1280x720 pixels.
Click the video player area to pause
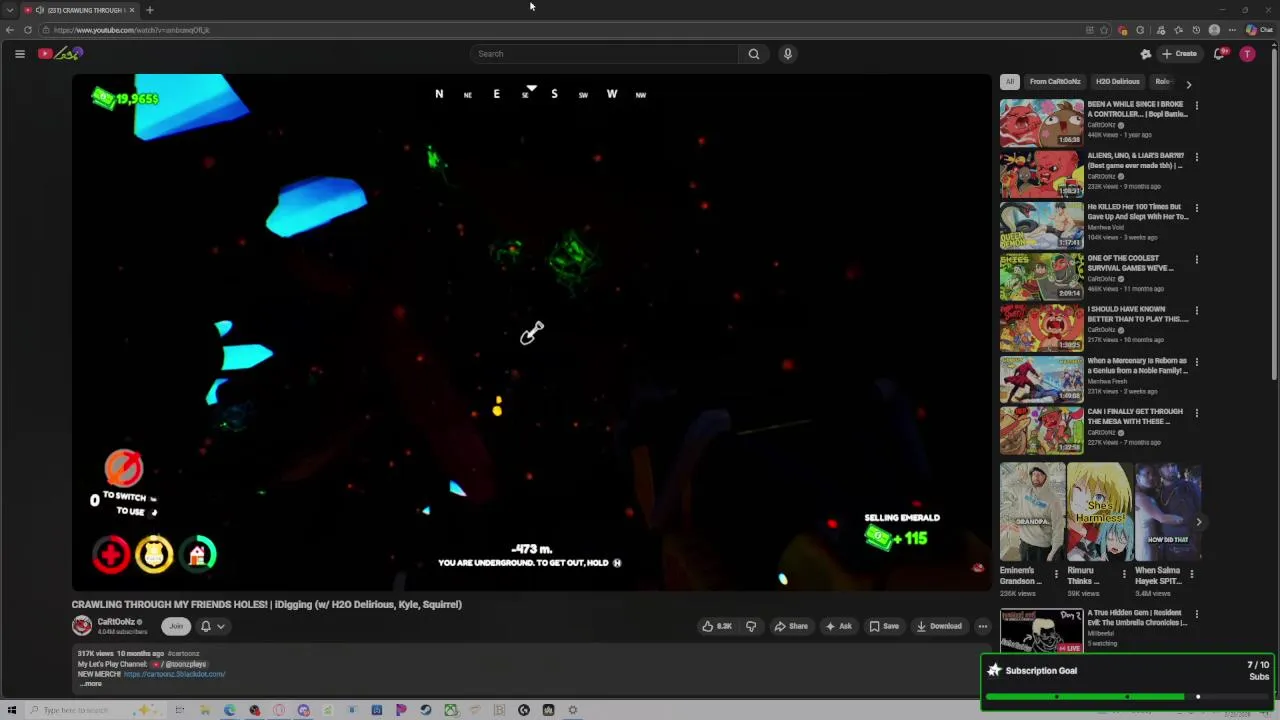pos(531,332)
